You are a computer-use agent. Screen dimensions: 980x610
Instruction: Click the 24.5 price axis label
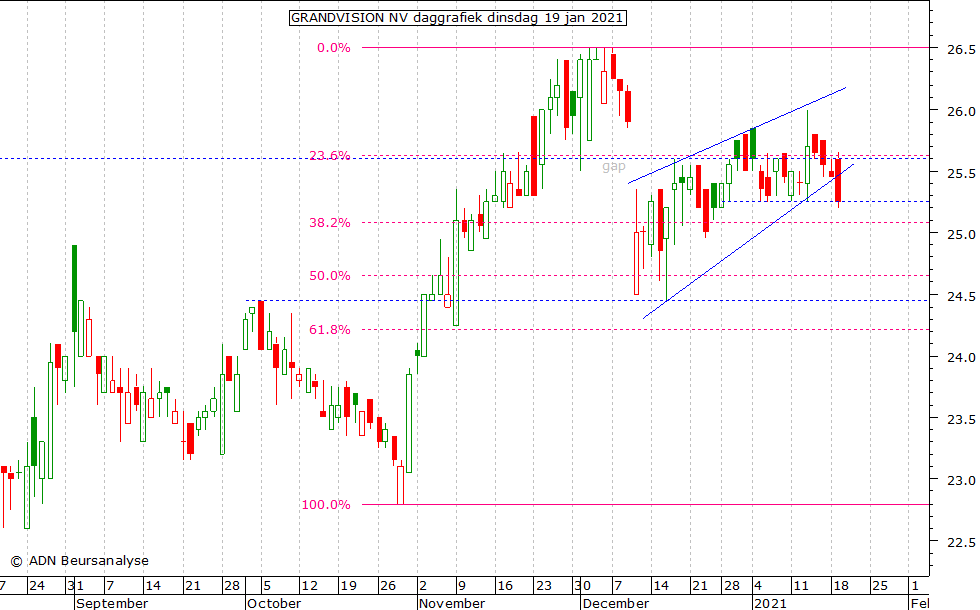tap(961, 297)
